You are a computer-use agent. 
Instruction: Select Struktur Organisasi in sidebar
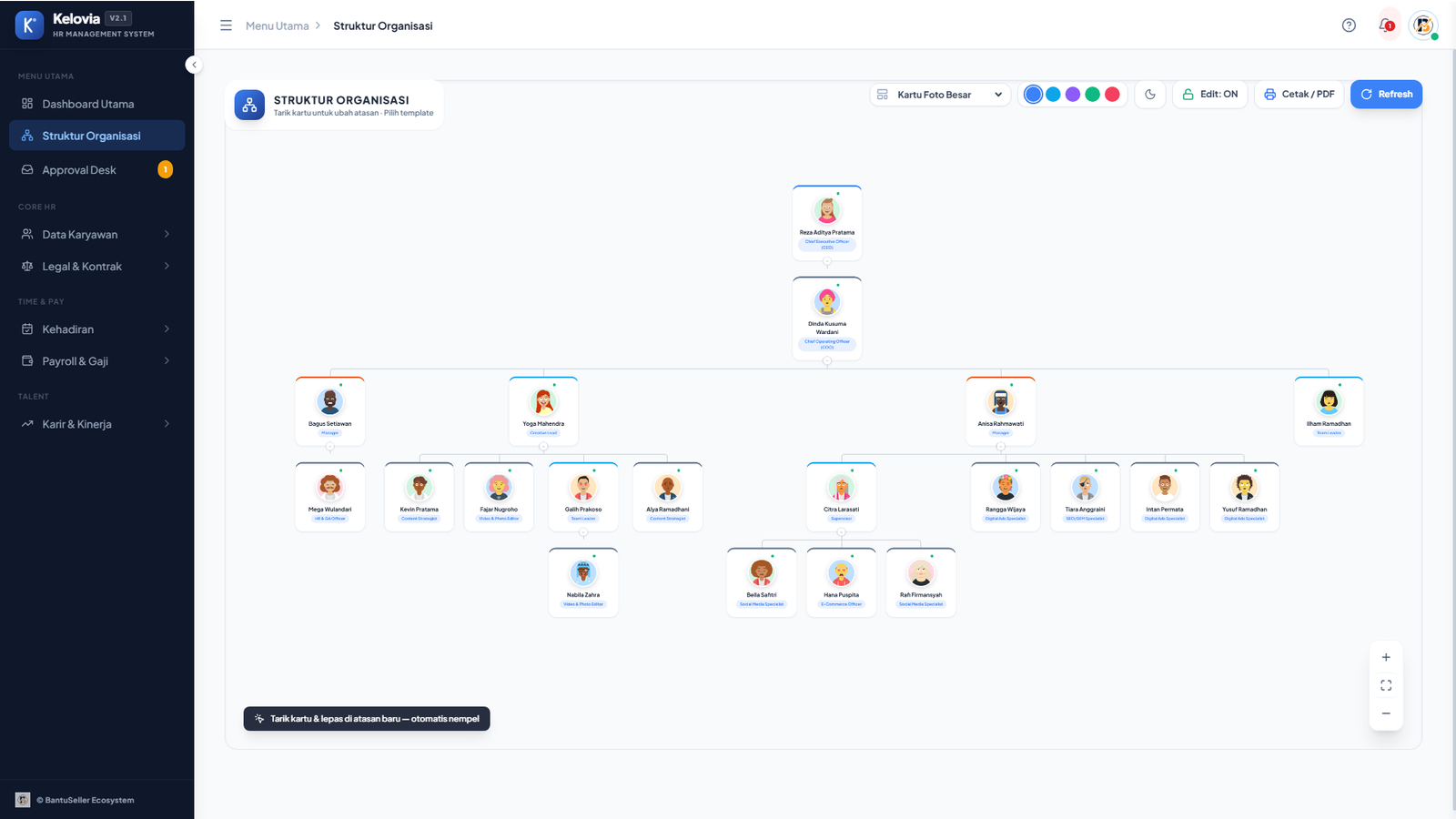pyautogui.click(x=96, y=136)
